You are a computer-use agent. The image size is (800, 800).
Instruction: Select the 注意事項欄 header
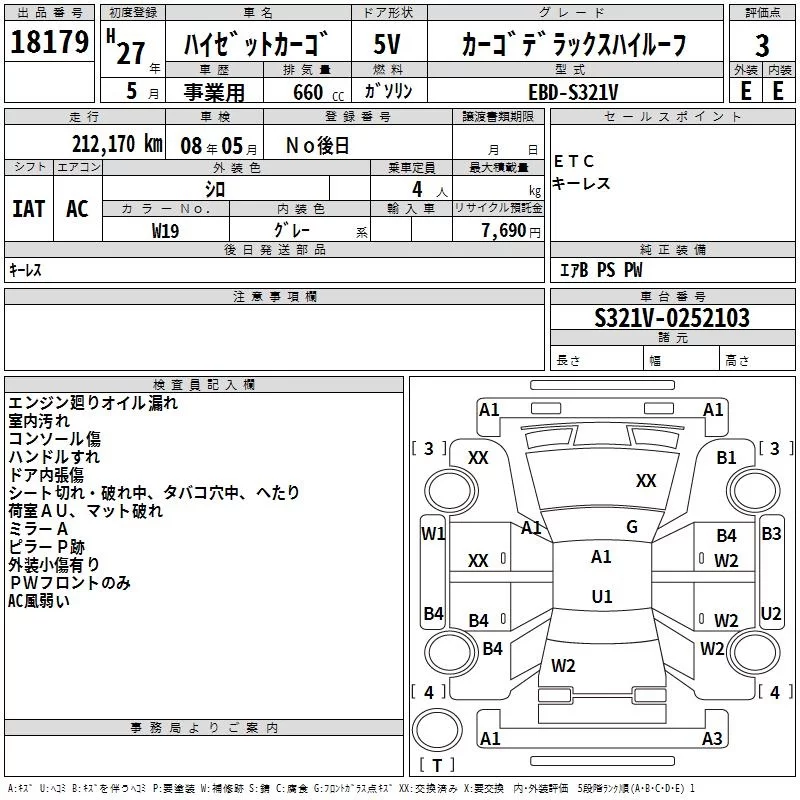click(x=274, y=296)
